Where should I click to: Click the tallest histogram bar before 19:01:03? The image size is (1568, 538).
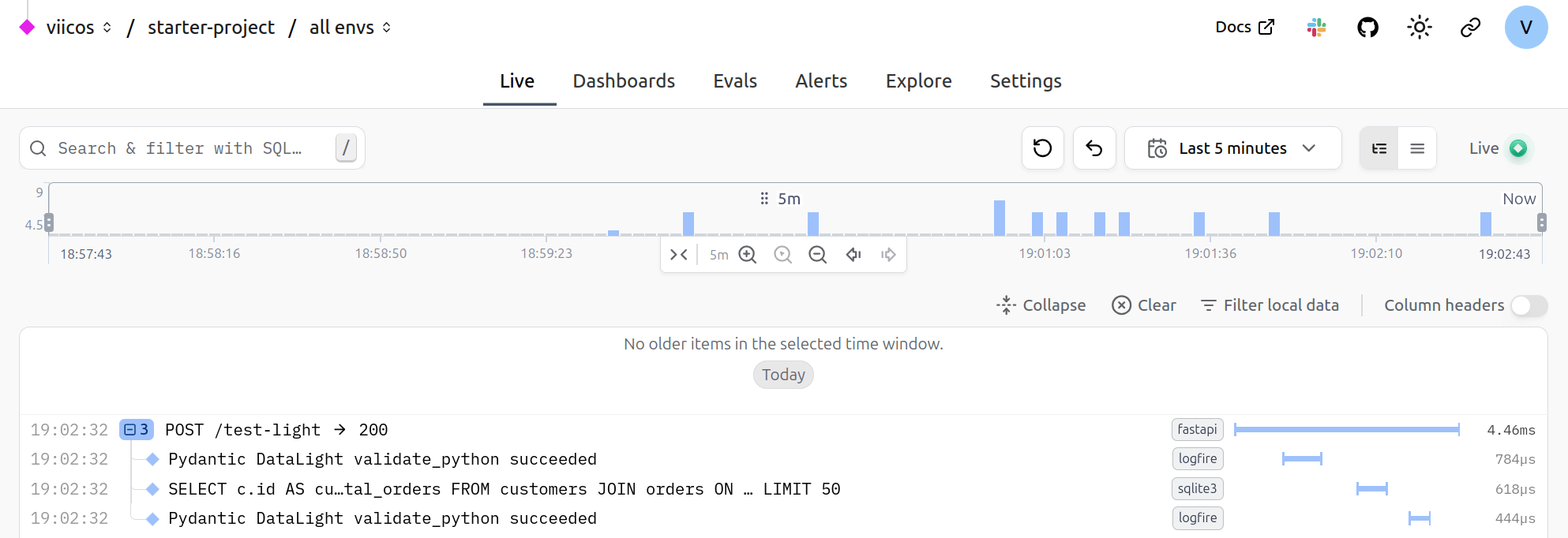[x=1000, y=218]
